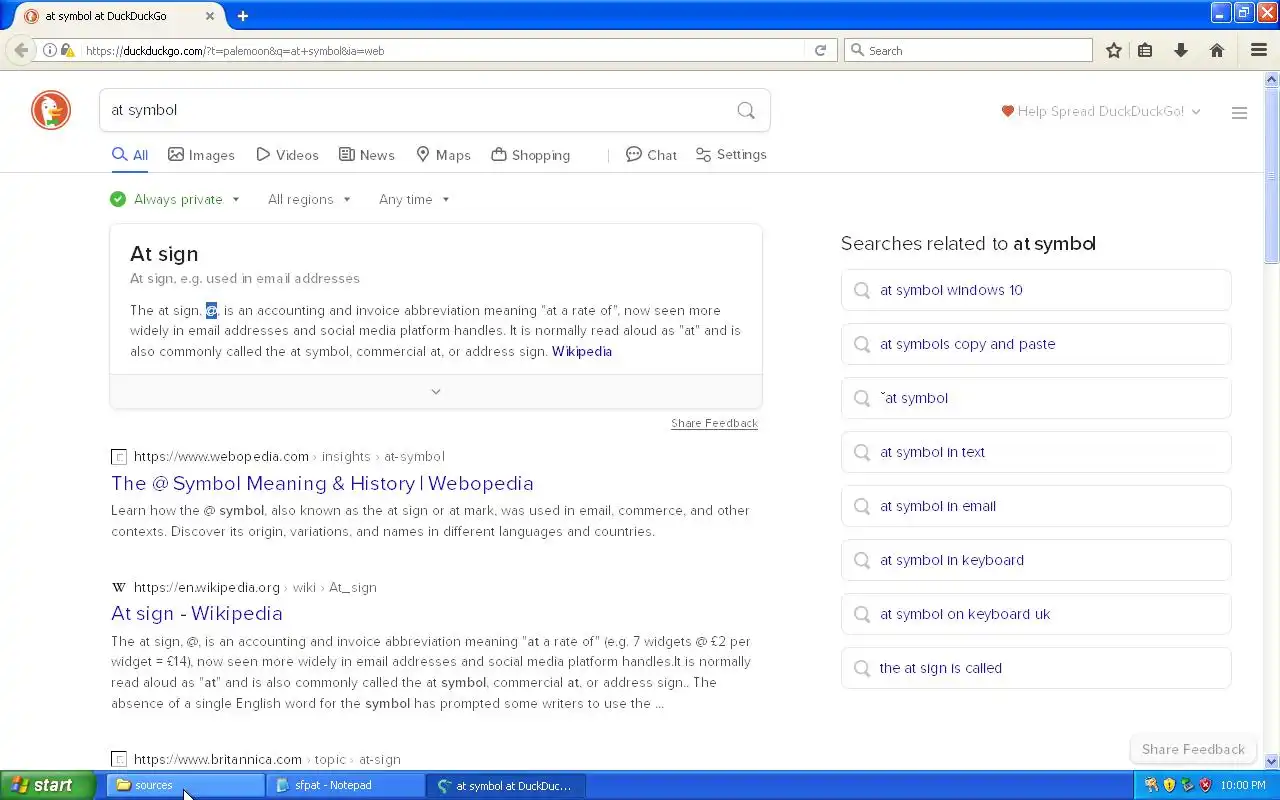Viewport: 1280px width, 800px height.
Task: Click the green Always private check icon
Action: click(x=118, y=199)
